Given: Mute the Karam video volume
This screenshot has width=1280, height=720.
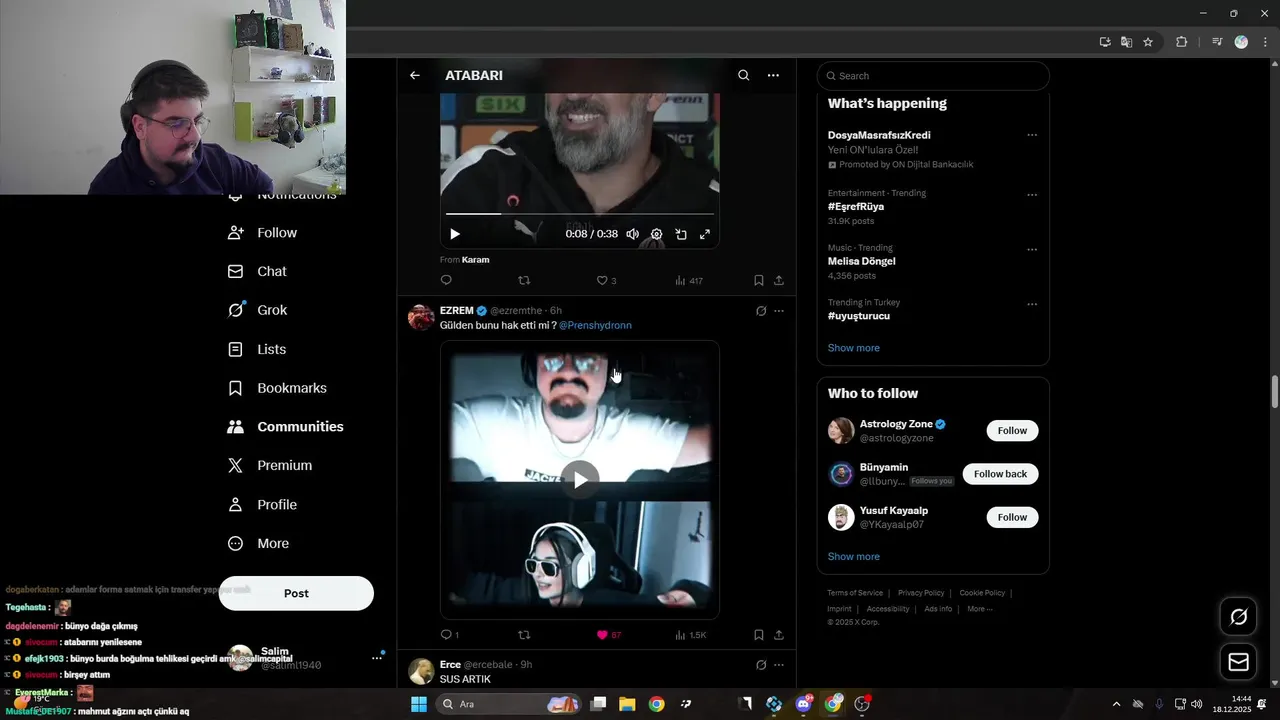Looking at the screenshot, I should [x=632, y=234].
